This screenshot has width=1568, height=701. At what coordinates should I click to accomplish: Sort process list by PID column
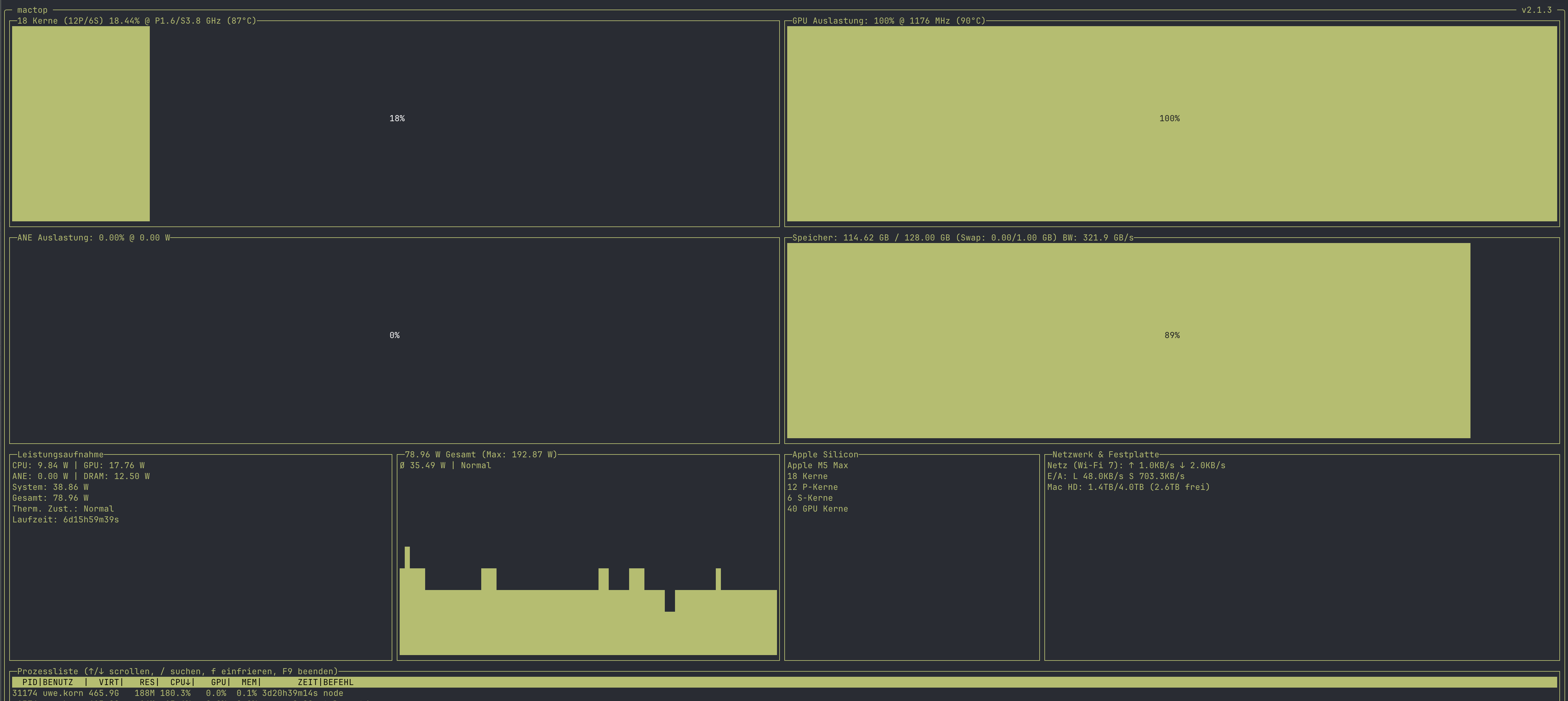click(30, 682)
